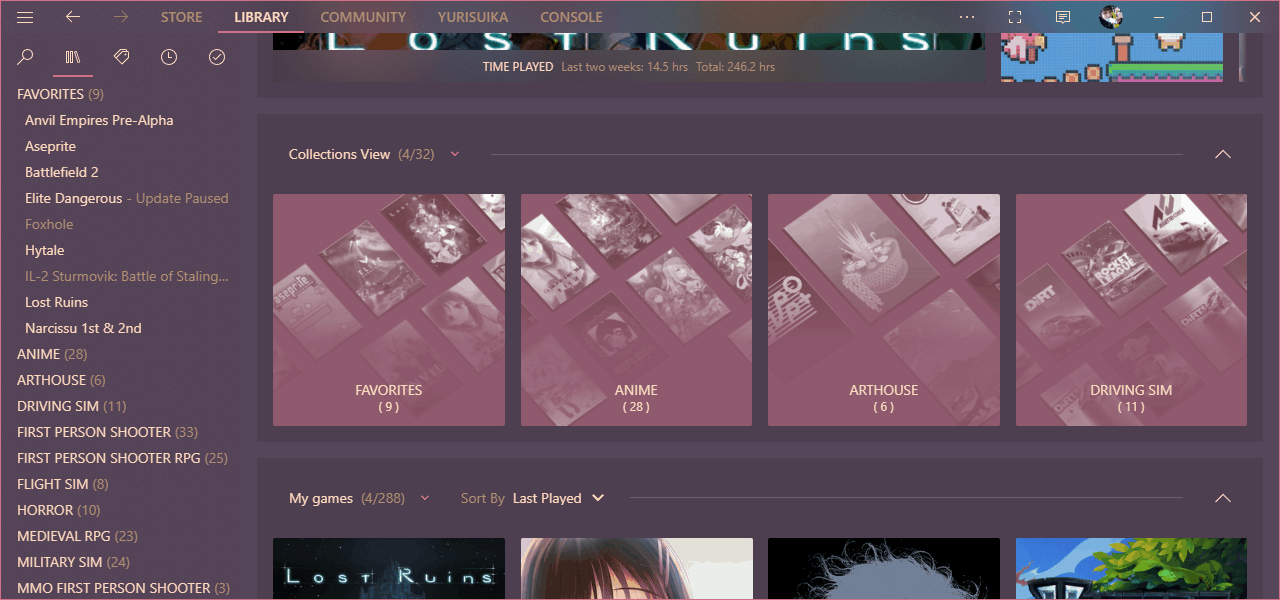1280x600 pixels.
Task: Open the CONSOLE tab
Action: [571, 17]
